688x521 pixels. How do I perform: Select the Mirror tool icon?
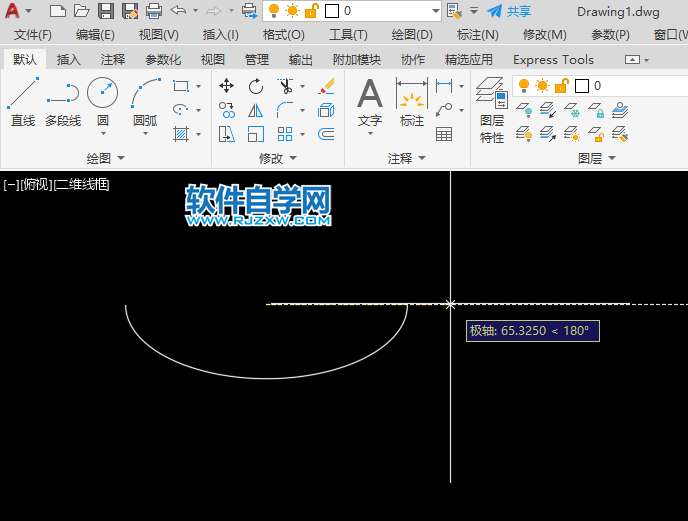point(256,110)
